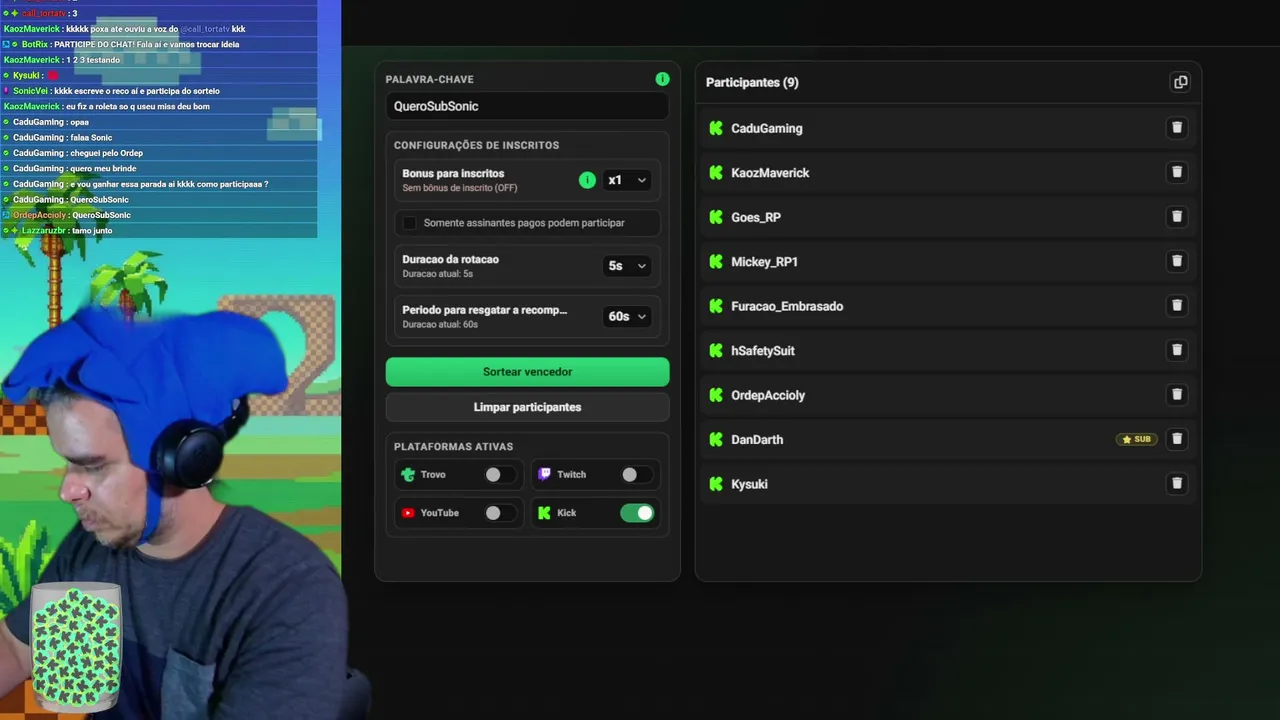Click the Trovo platform icon

coord(408,475)
